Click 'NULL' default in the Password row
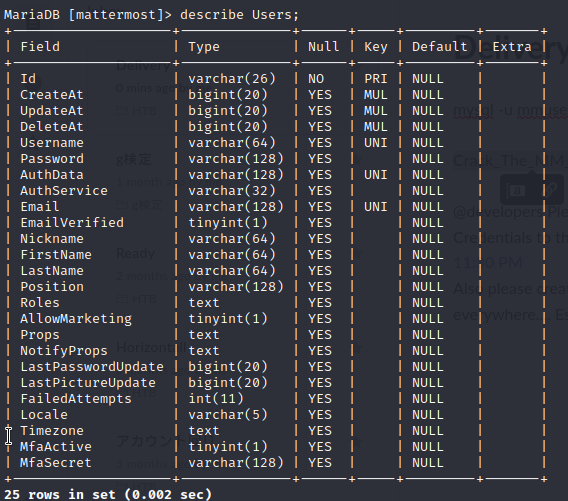This screenshot has height=501, width=568. click(x=427, y=159)
